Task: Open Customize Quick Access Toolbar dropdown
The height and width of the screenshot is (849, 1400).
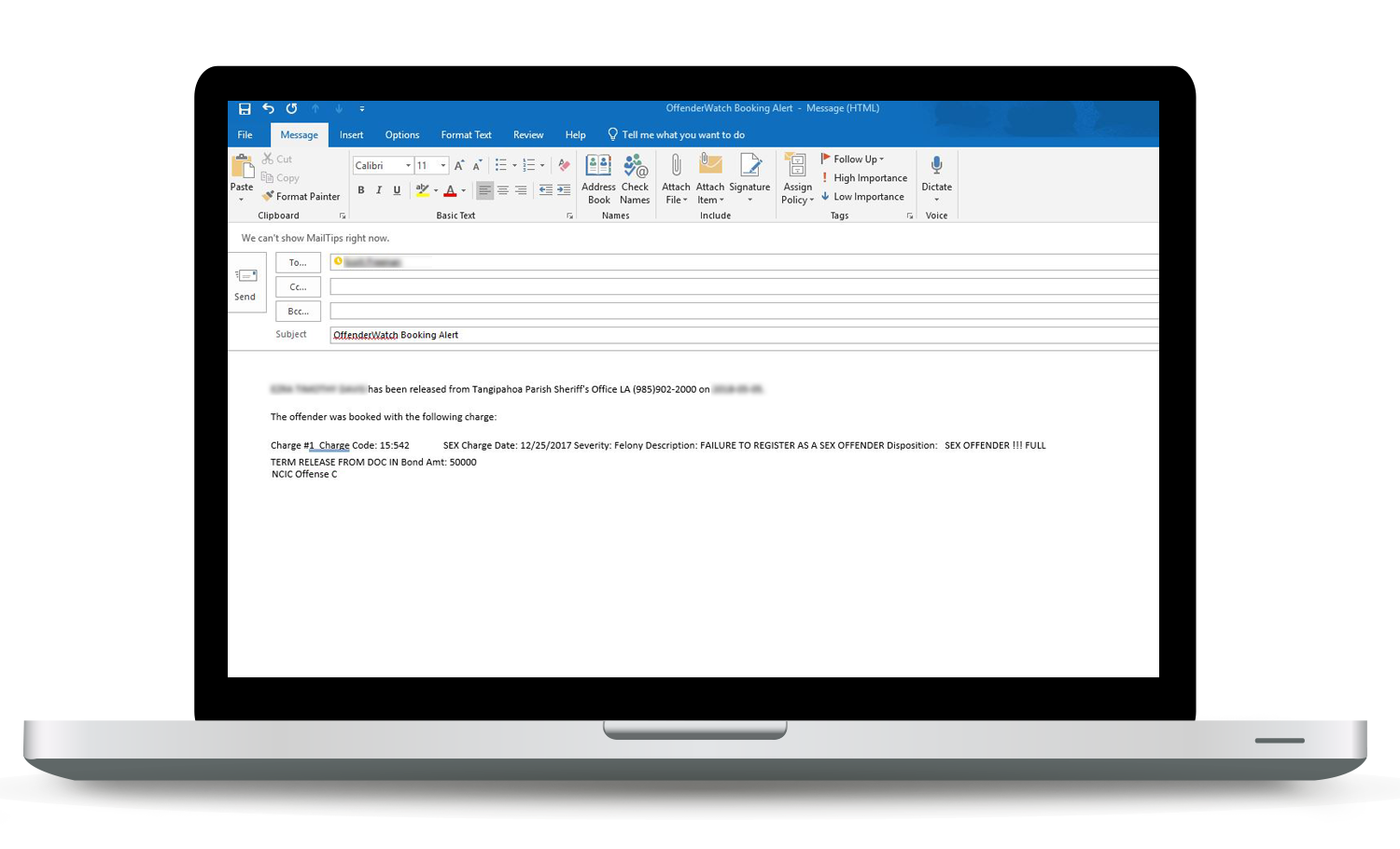Action: point(362,109)
